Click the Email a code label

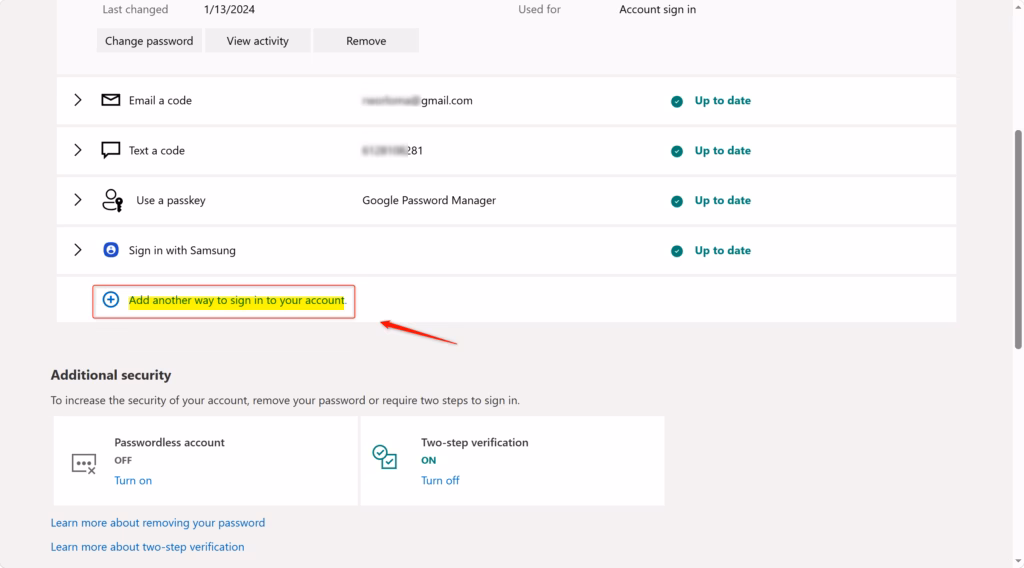[160, 101]
